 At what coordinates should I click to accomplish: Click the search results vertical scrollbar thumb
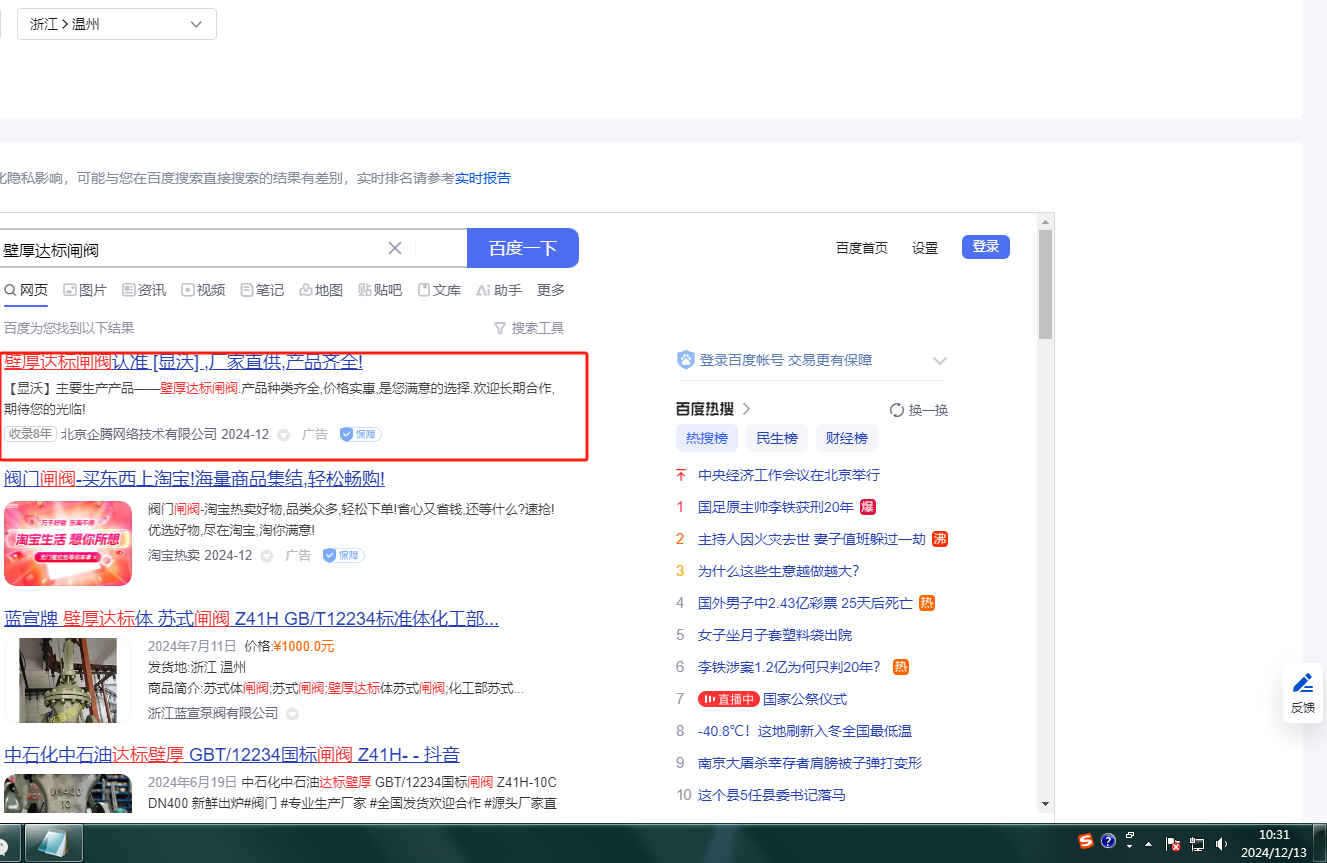1045,285
